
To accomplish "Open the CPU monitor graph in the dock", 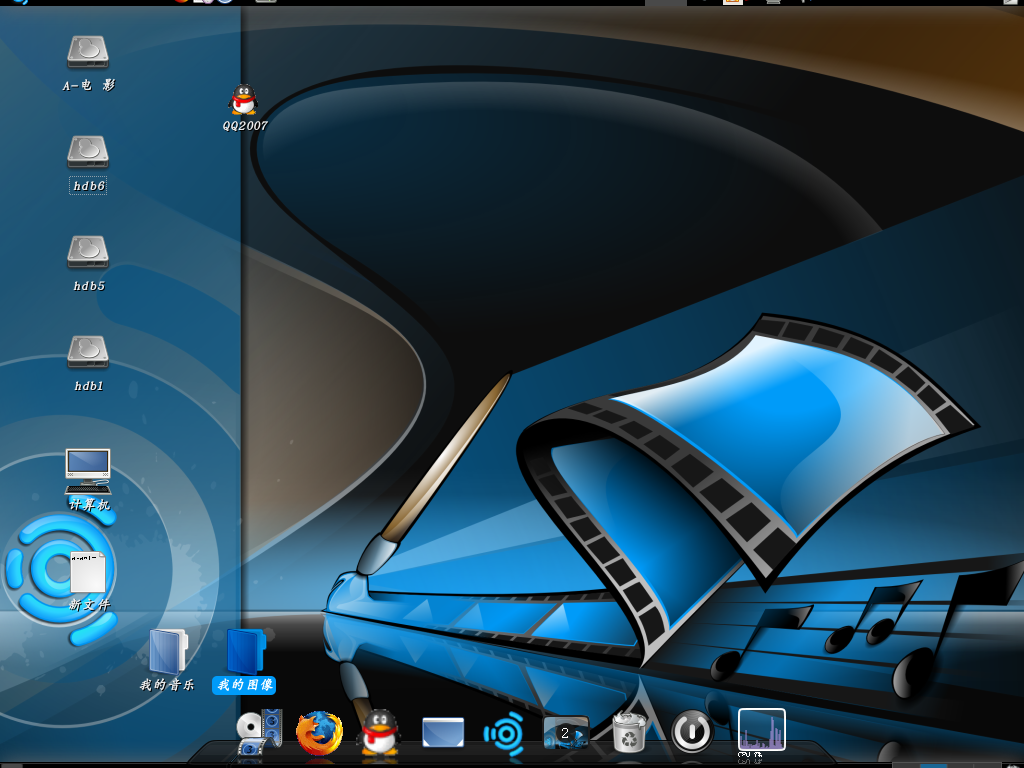I will [761, 729].
